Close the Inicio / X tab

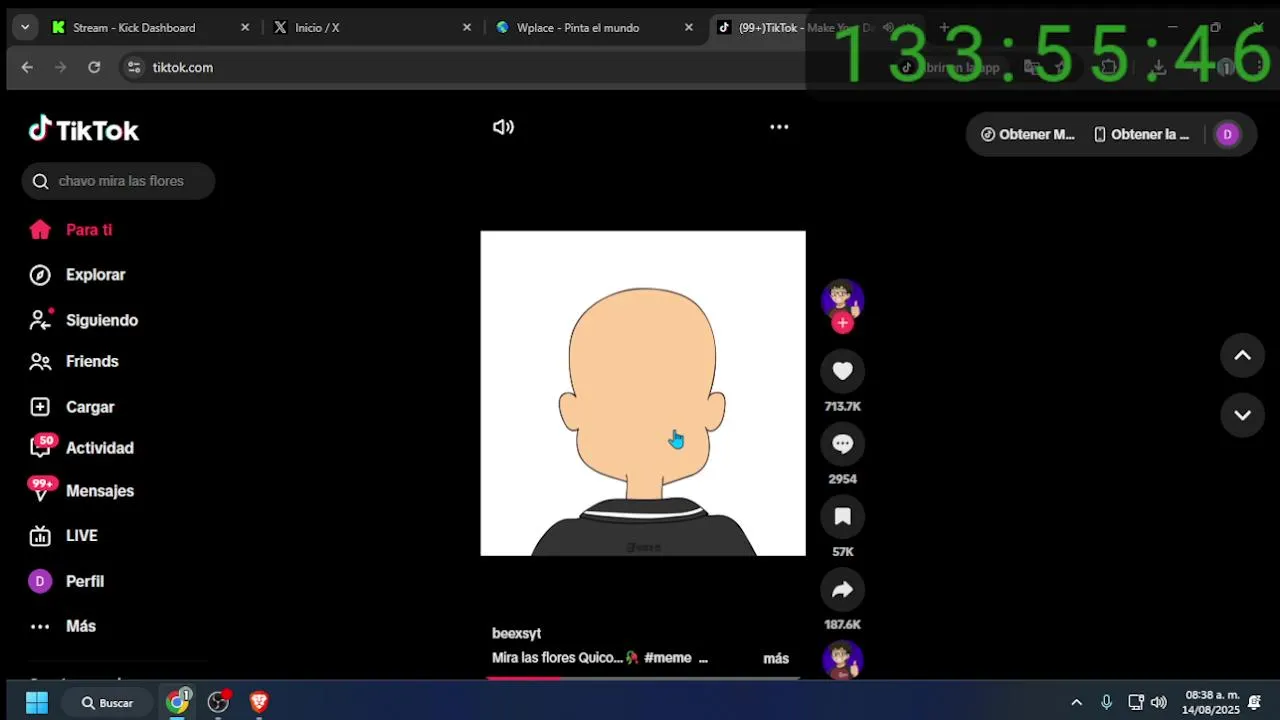coord(467,28)
